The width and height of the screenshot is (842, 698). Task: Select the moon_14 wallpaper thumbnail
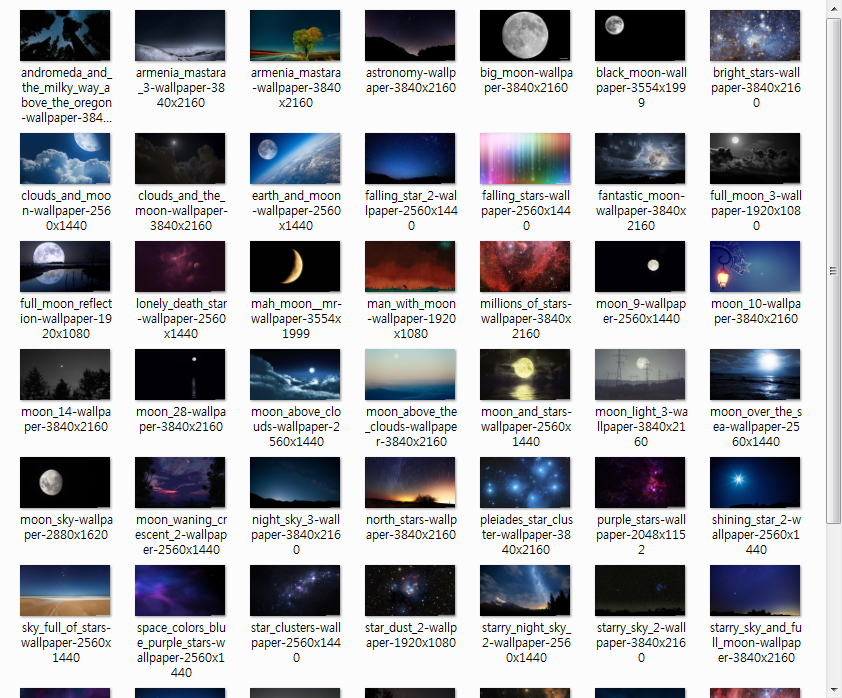click(x=65, y=374)
